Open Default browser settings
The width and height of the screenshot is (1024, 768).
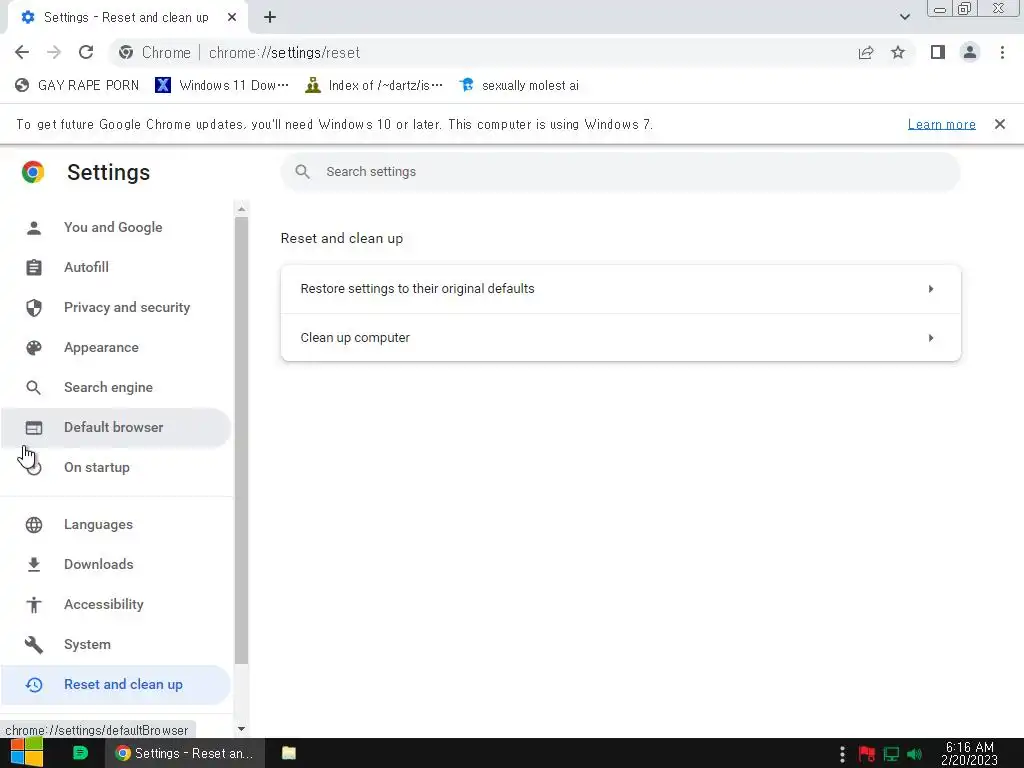click(x=116, y=427)
